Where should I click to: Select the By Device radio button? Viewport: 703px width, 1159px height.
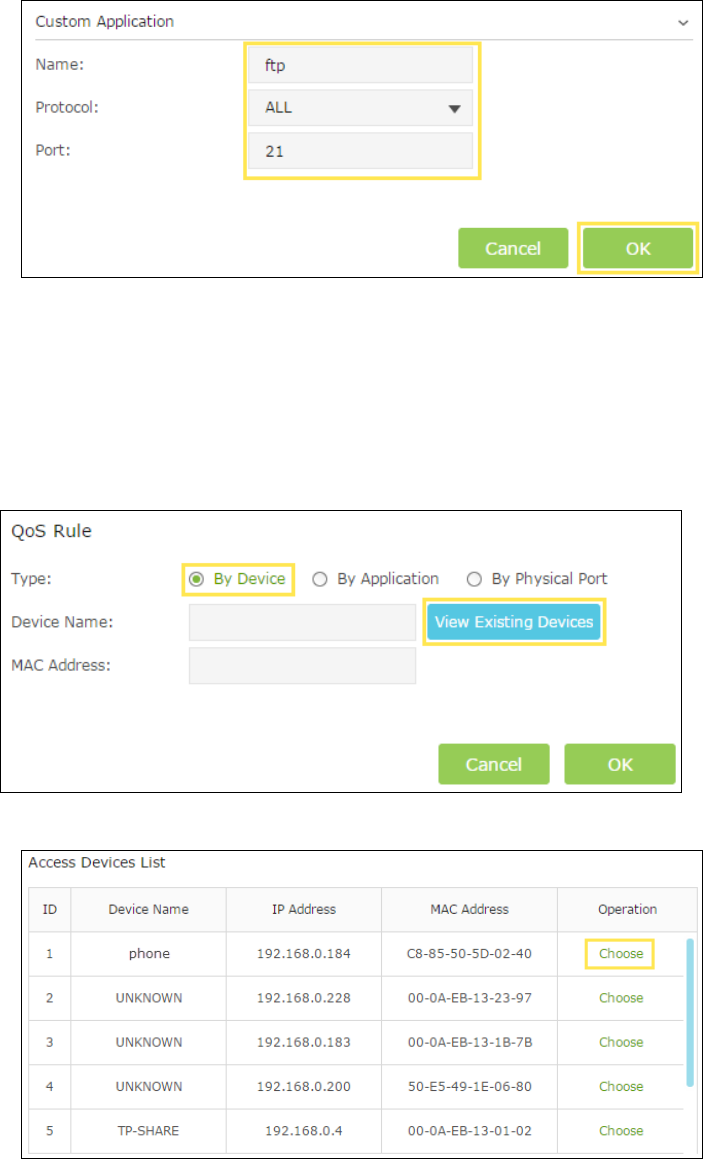tap(196, 580)
